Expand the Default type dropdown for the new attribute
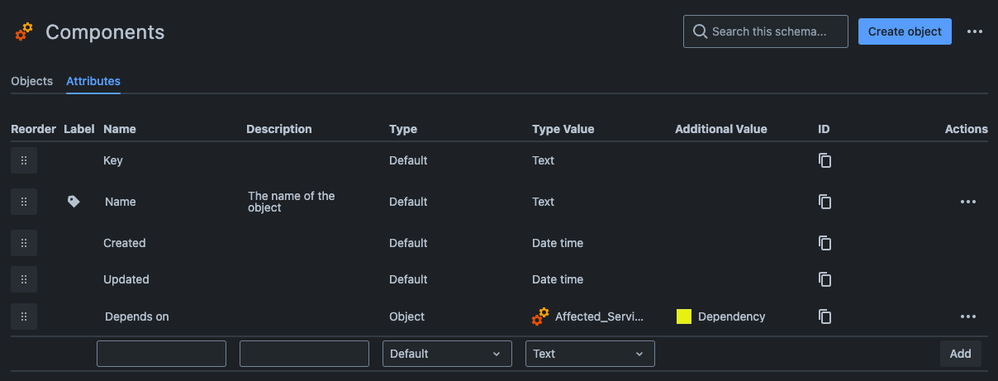 tap(447, 354)
